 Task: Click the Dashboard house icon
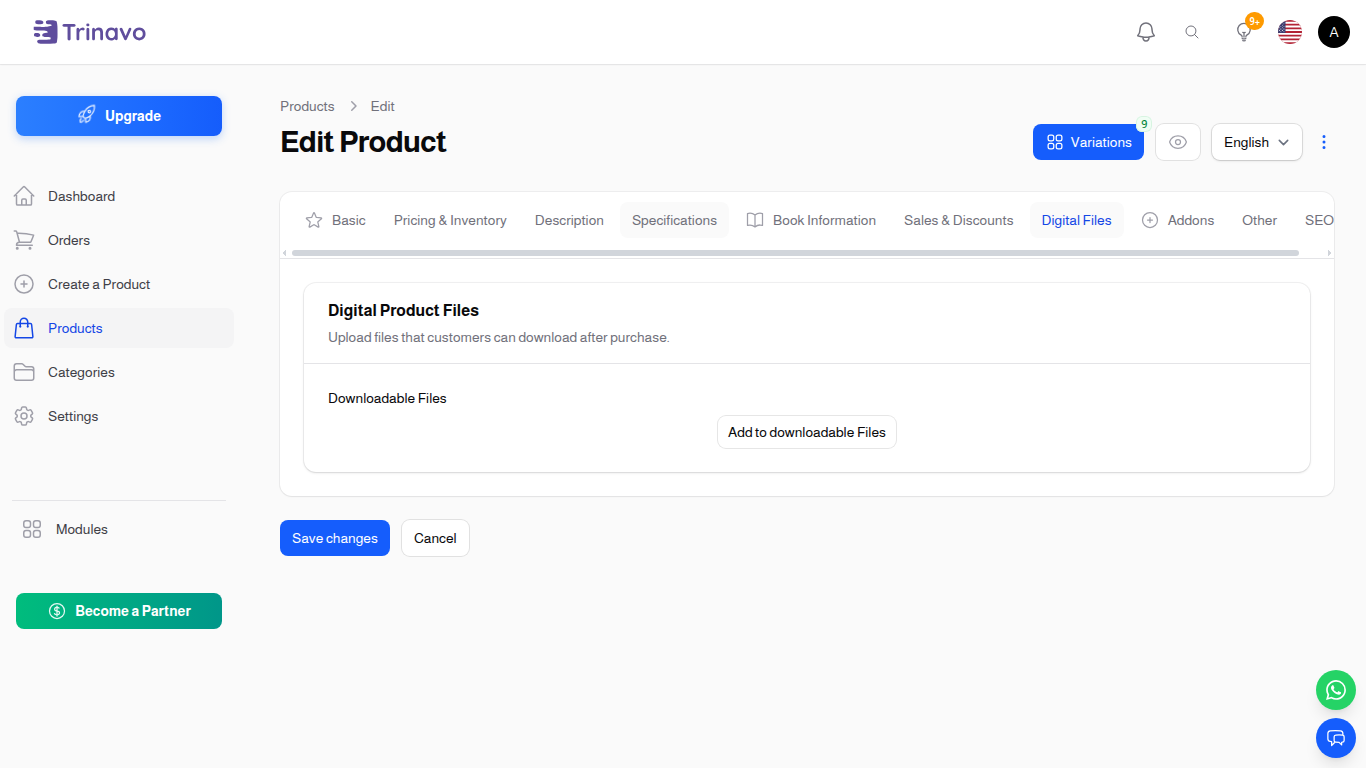point(24,196)
